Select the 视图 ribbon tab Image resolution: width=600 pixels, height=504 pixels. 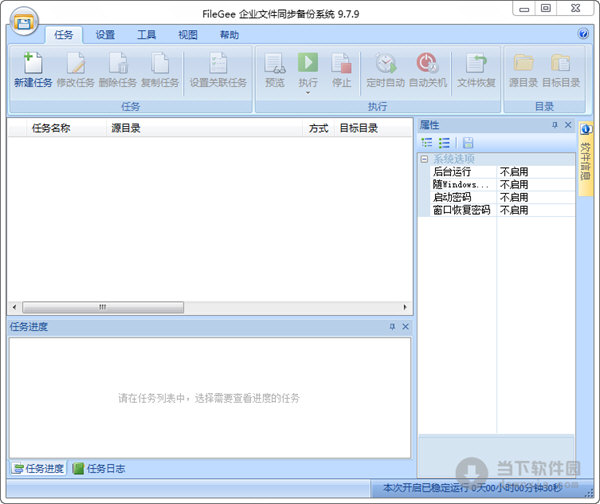click(188, 35)
